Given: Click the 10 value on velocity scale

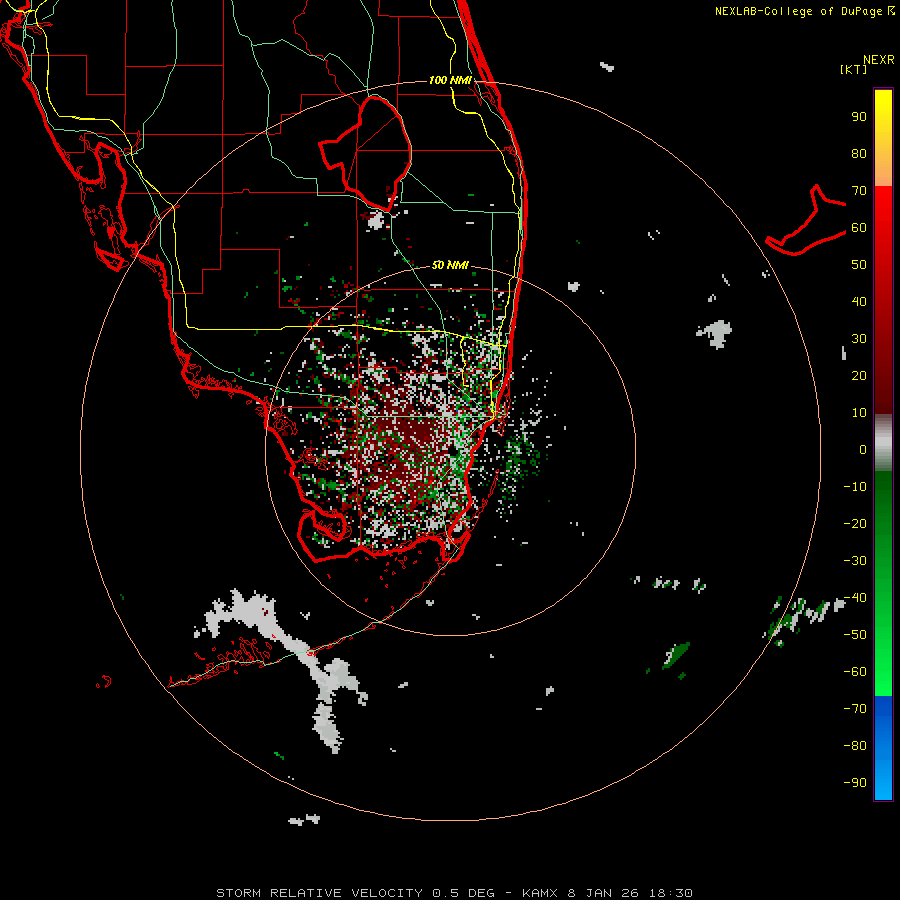Looking at the screenshot, I should click(859, 413).
